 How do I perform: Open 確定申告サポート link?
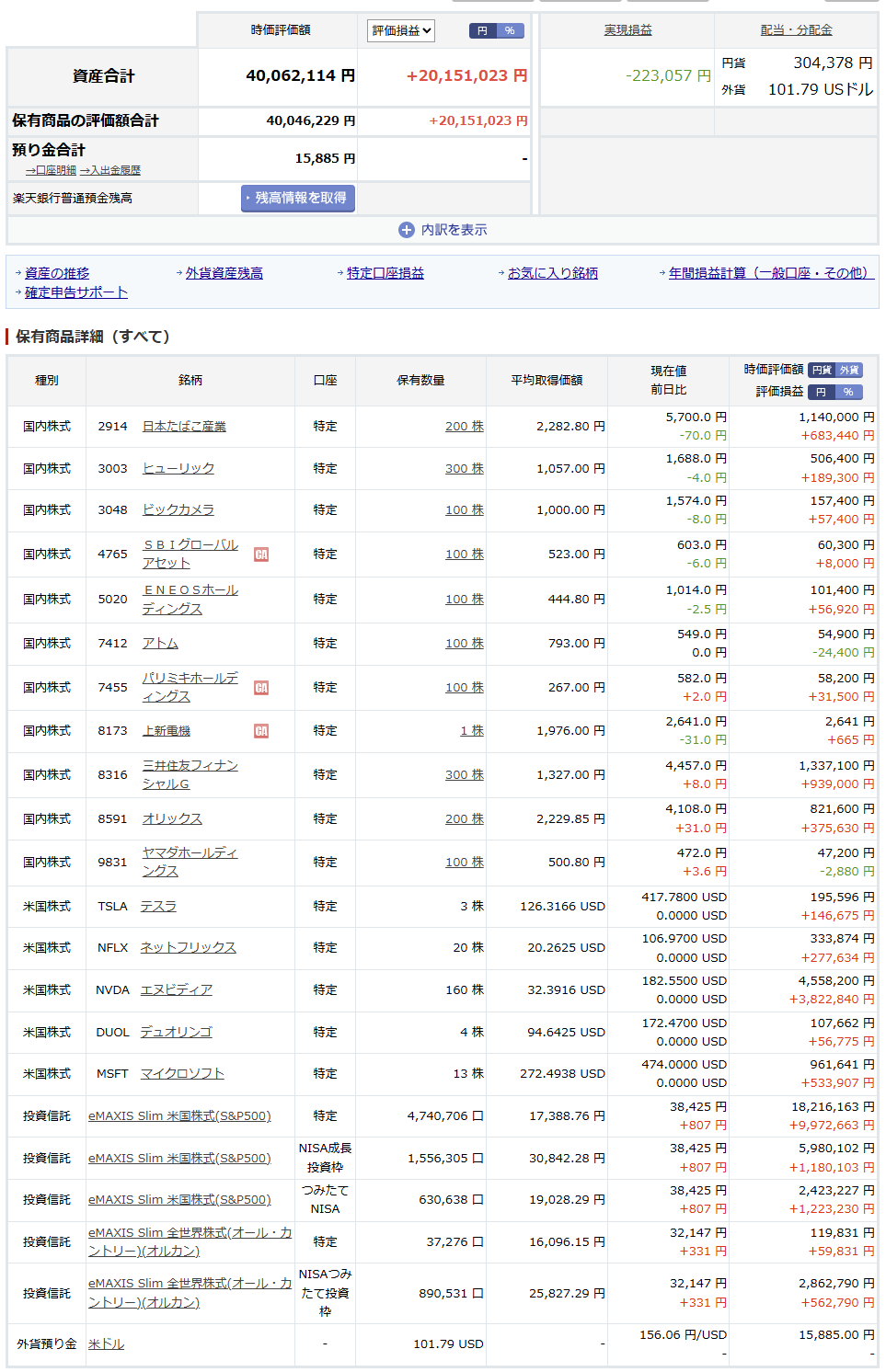[x=75, y=292]
